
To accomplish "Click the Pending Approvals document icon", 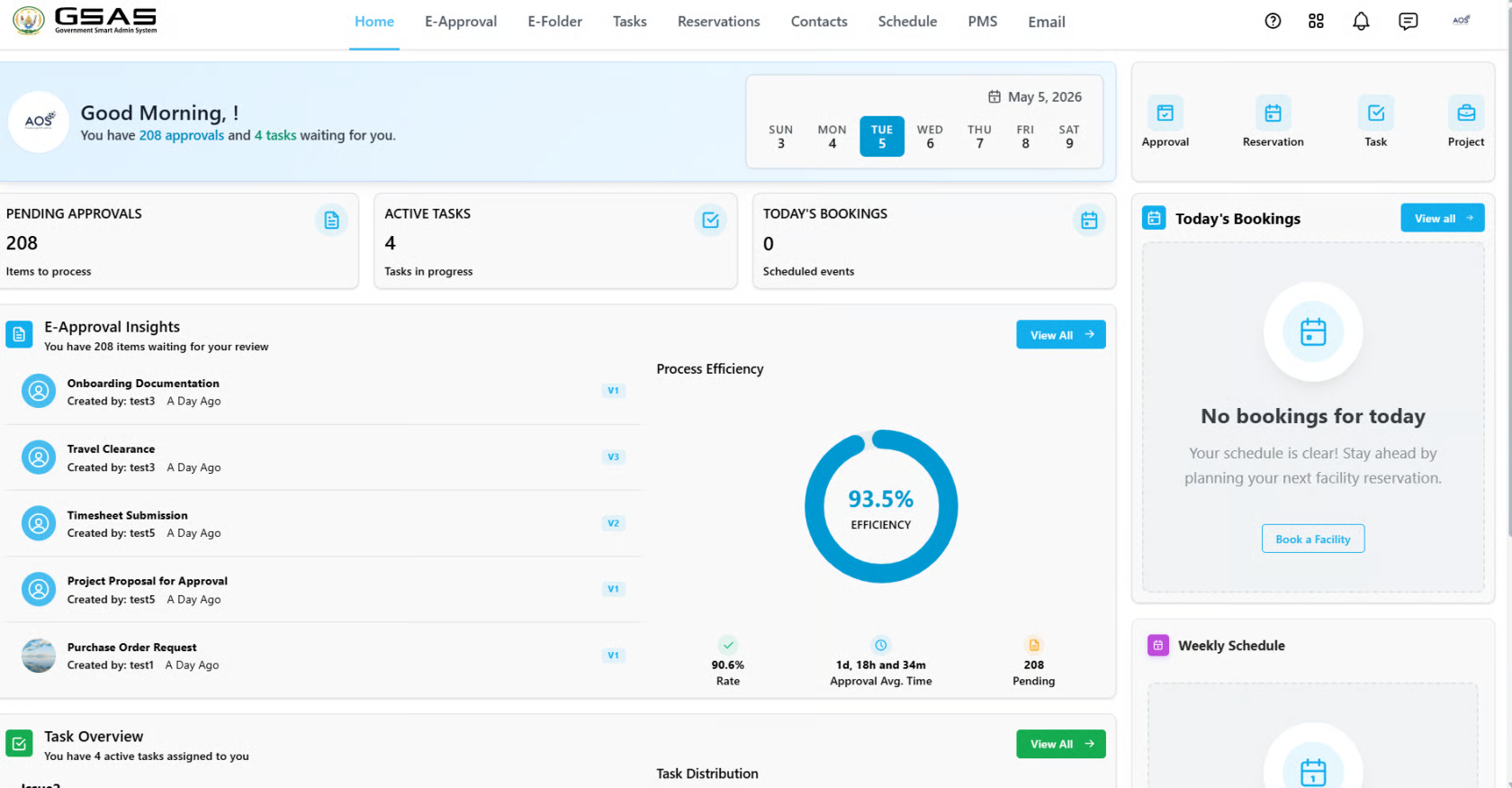I will 331,220.
